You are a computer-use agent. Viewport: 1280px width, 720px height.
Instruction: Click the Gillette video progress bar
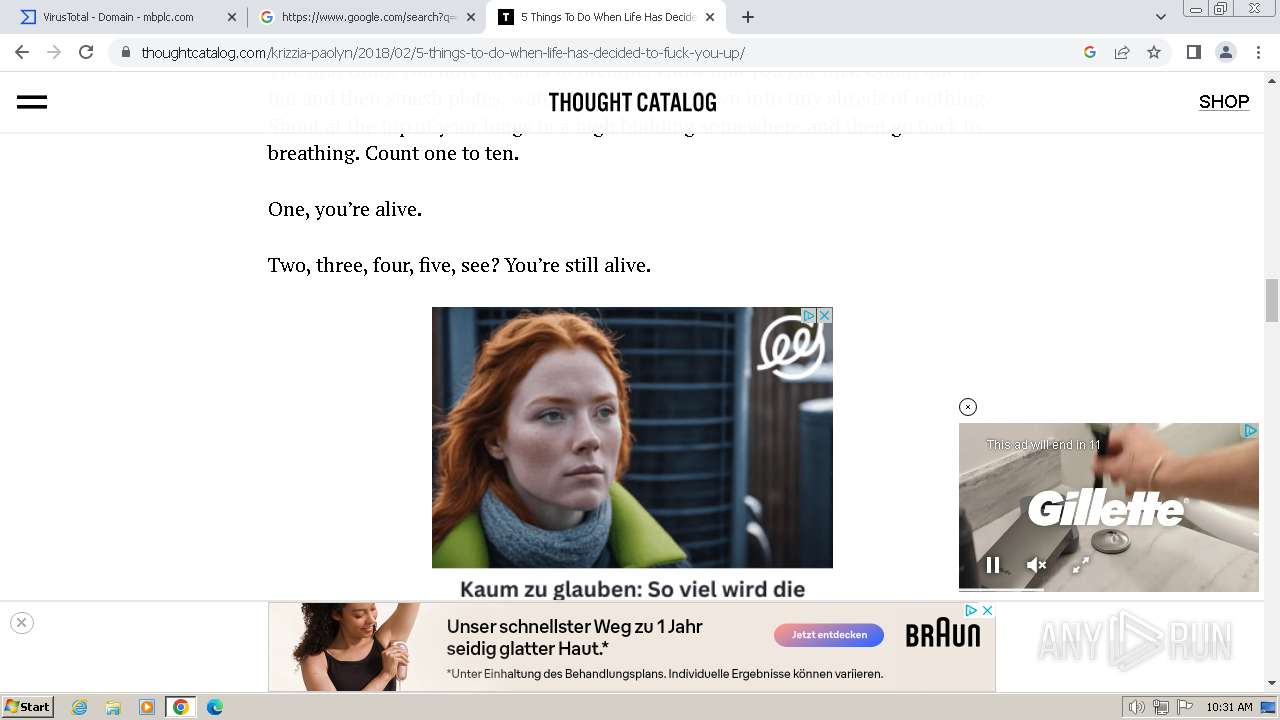1109,589
